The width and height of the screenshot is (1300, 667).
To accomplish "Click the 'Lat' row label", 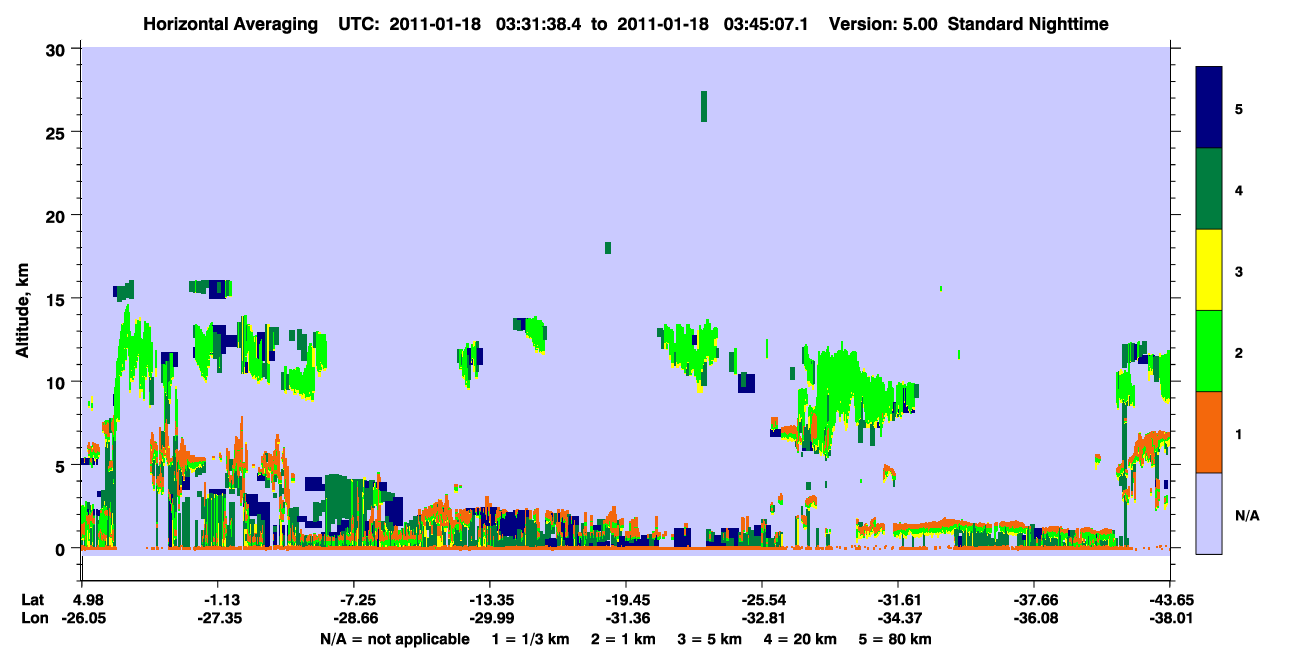I will point(32,600).
